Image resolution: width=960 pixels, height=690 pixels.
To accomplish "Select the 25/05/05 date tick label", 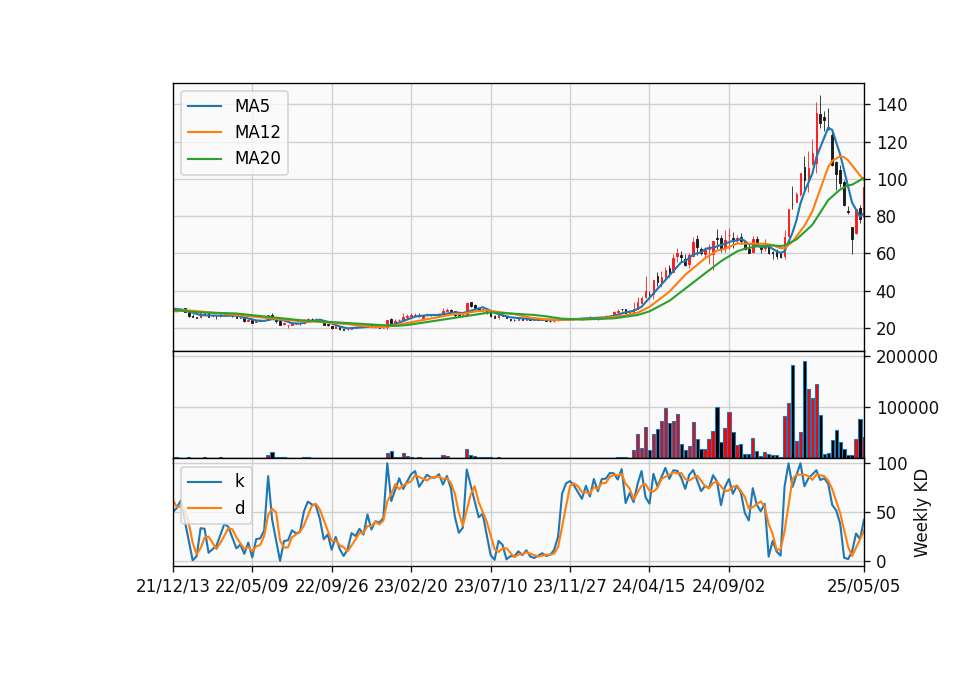I will pos(864,586).
